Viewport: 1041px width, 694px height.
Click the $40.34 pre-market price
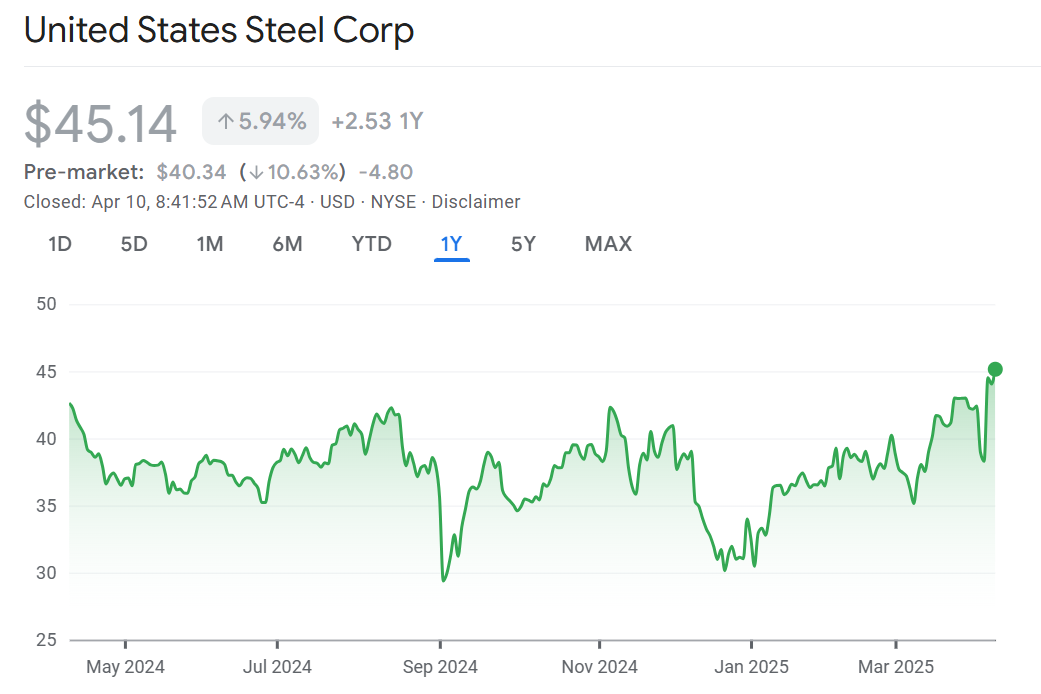[x=191, y=172]
